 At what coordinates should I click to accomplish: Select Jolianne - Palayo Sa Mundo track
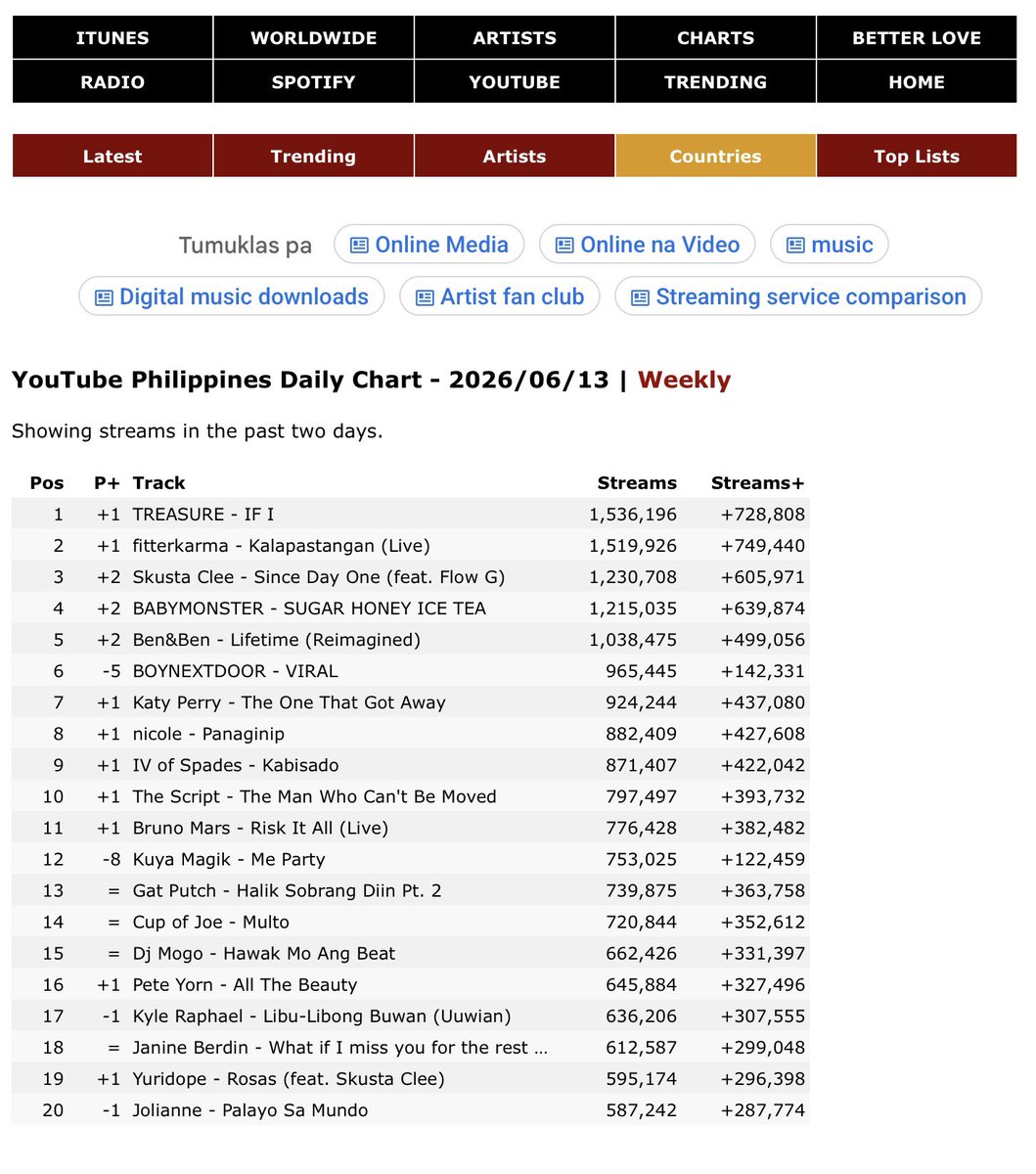pyautogui.click(x=250, y=1109)
